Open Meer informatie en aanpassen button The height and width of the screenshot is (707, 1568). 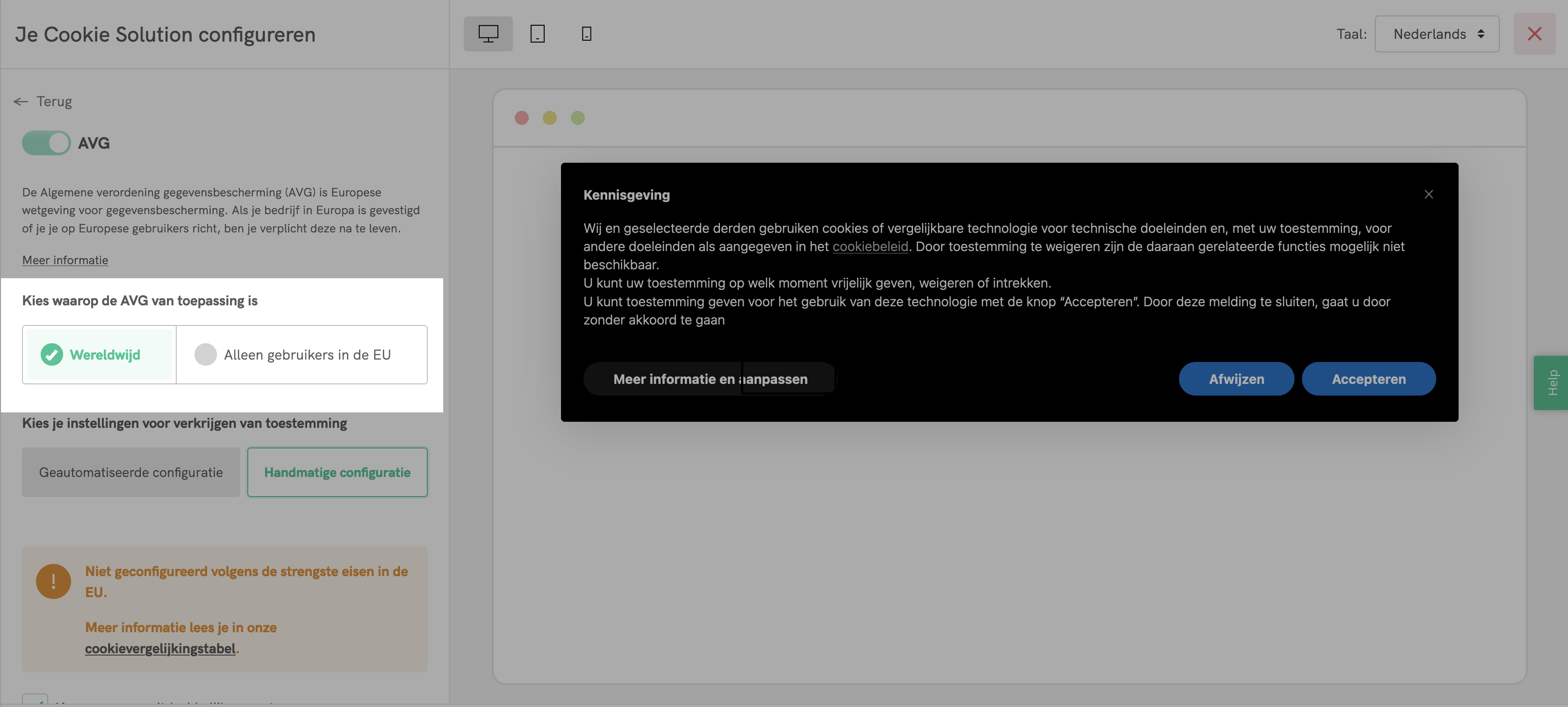pos(710,379)
